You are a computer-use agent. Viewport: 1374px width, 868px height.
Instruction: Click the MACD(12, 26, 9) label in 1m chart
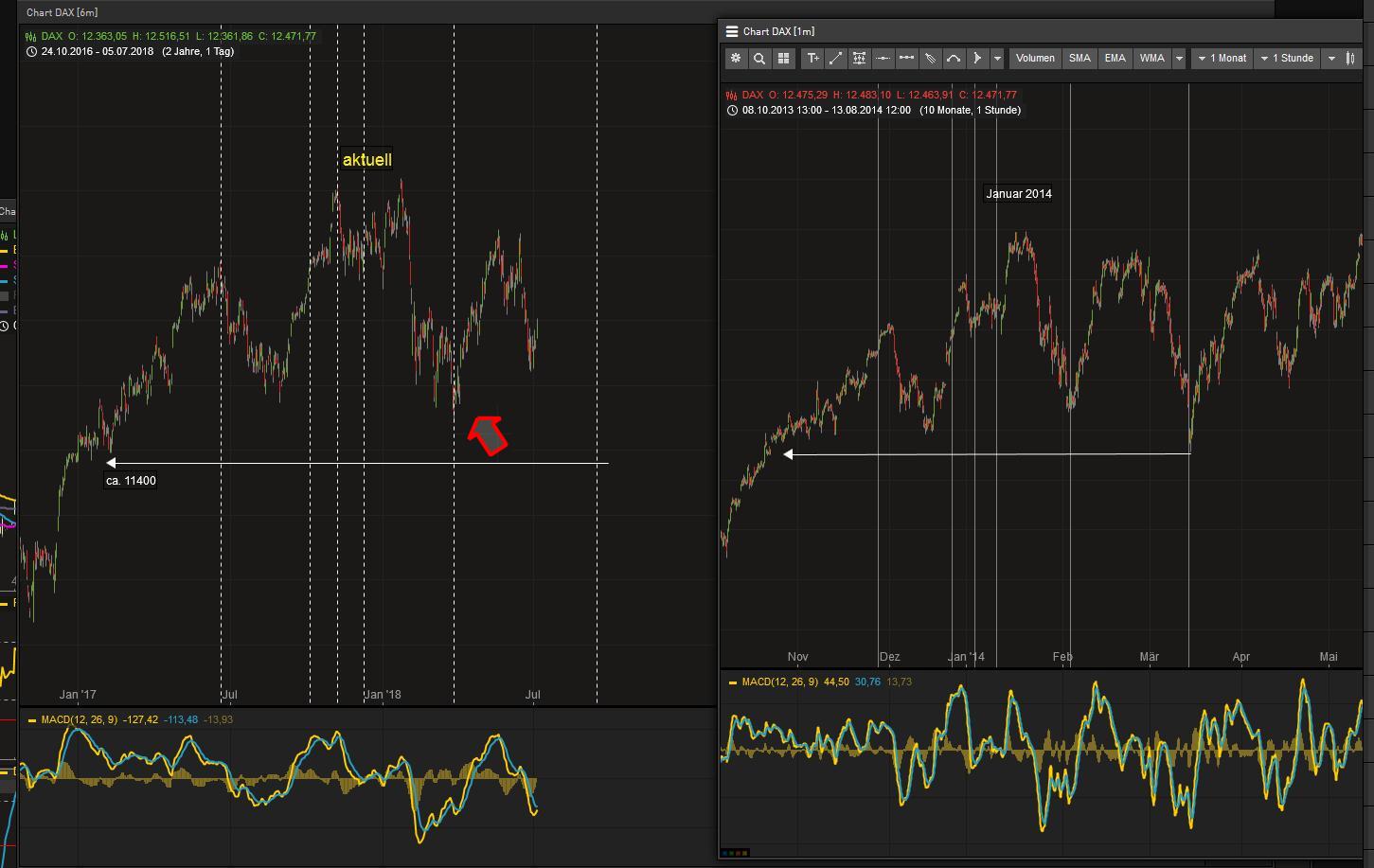pyautogui.click(x=780, y=682)
